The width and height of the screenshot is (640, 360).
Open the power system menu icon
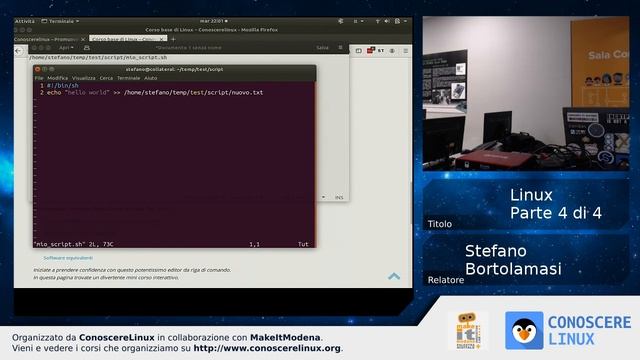coord(397,21)
